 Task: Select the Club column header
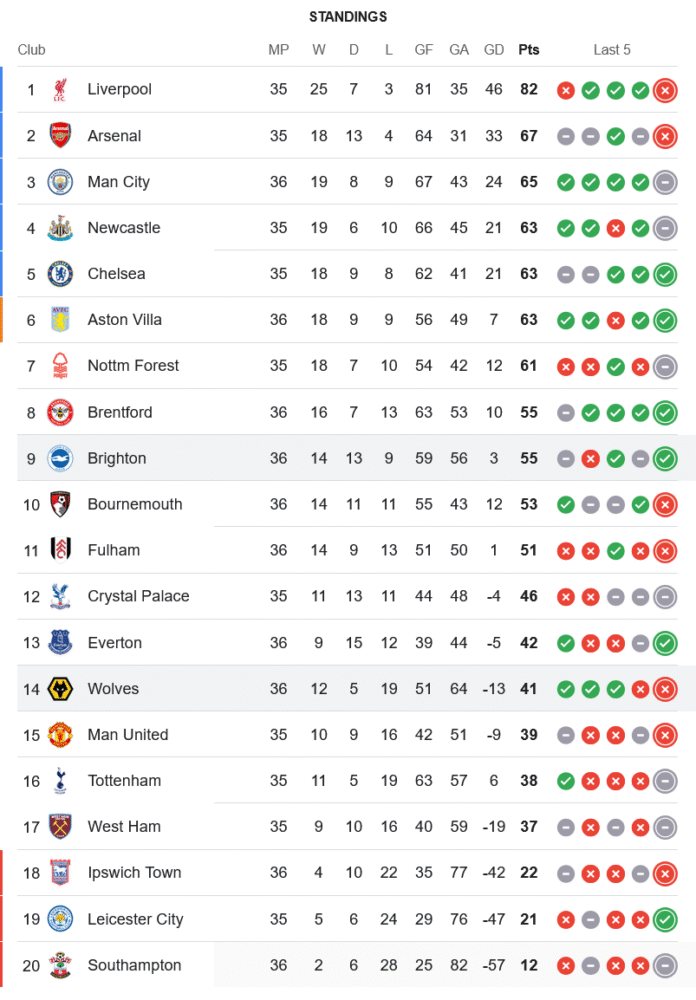tap(31, 50)
